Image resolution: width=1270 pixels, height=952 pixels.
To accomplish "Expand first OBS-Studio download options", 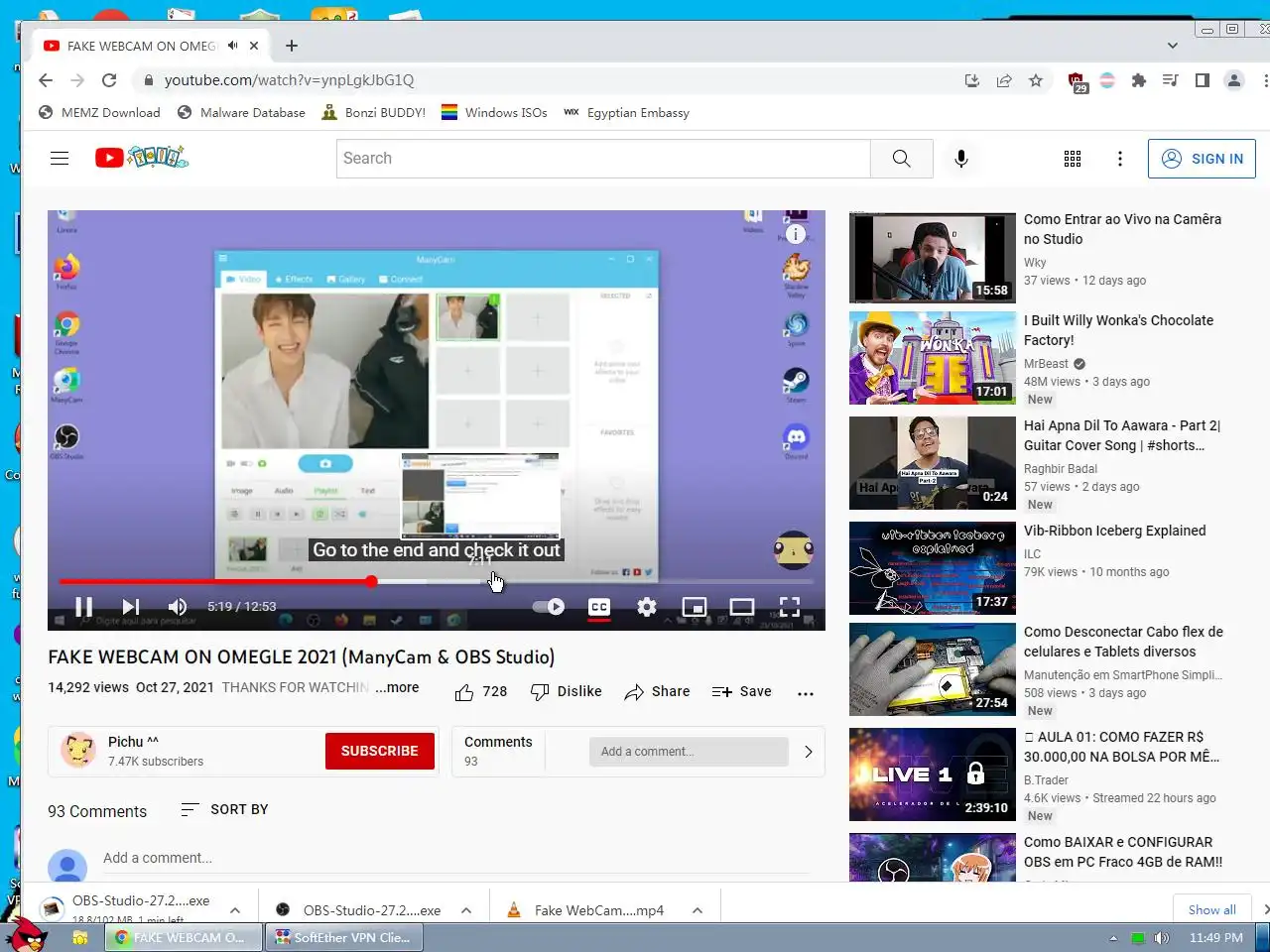I will (x=235, y=910).
